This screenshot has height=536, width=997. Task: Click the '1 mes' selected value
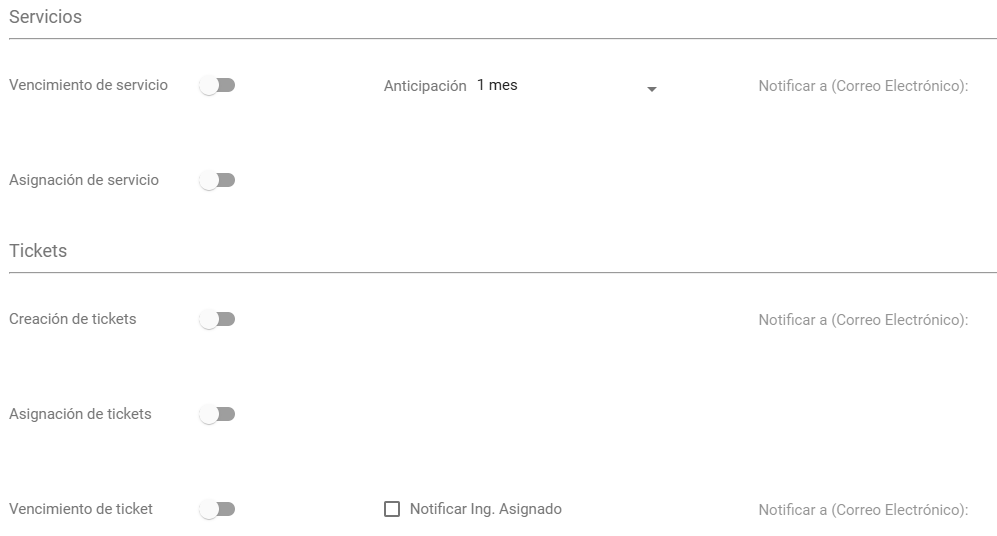click(497, 86)
